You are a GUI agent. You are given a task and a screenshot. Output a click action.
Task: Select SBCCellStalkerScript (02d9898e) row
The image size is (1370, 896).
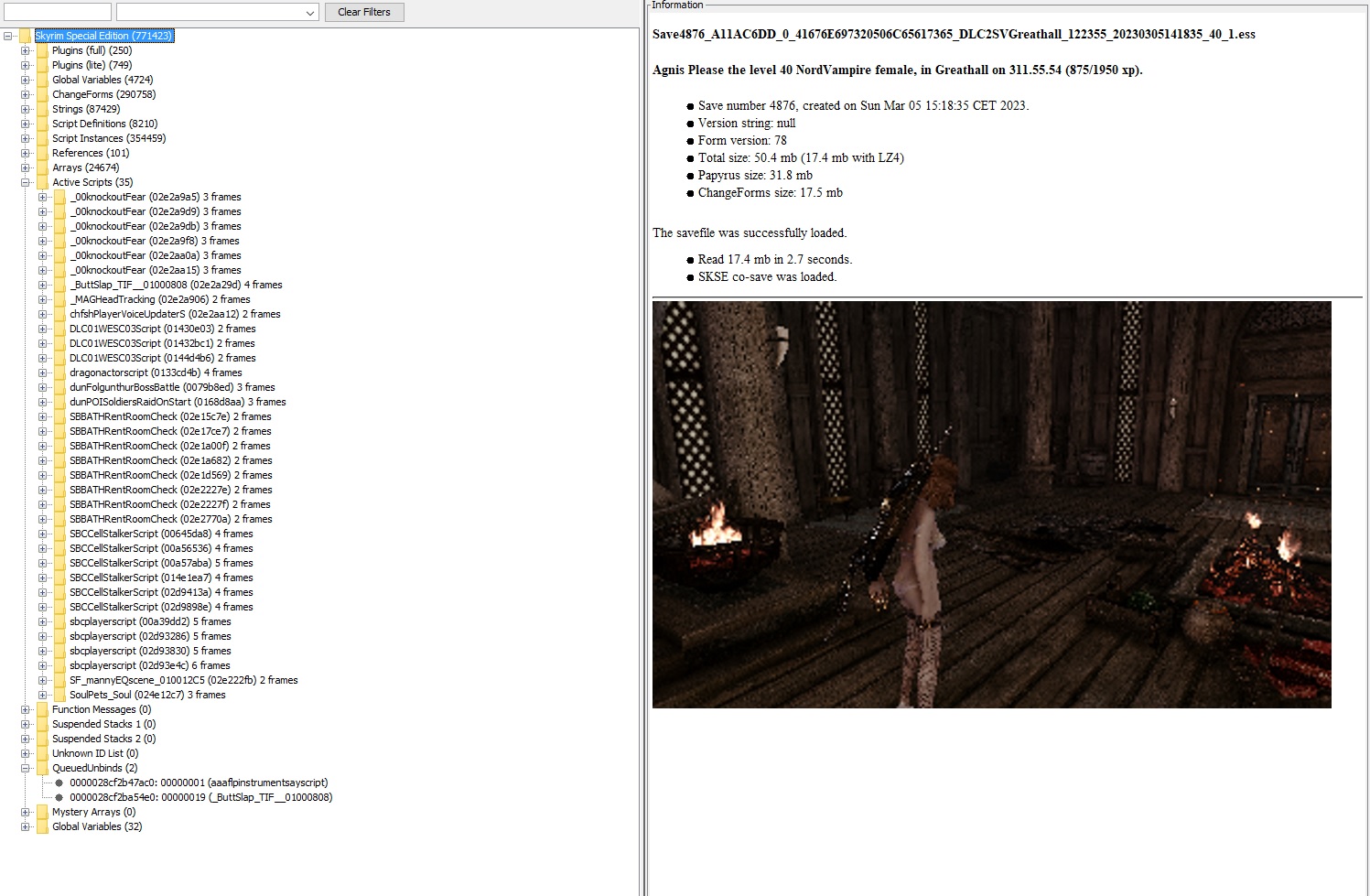click(x=161, y=607)
